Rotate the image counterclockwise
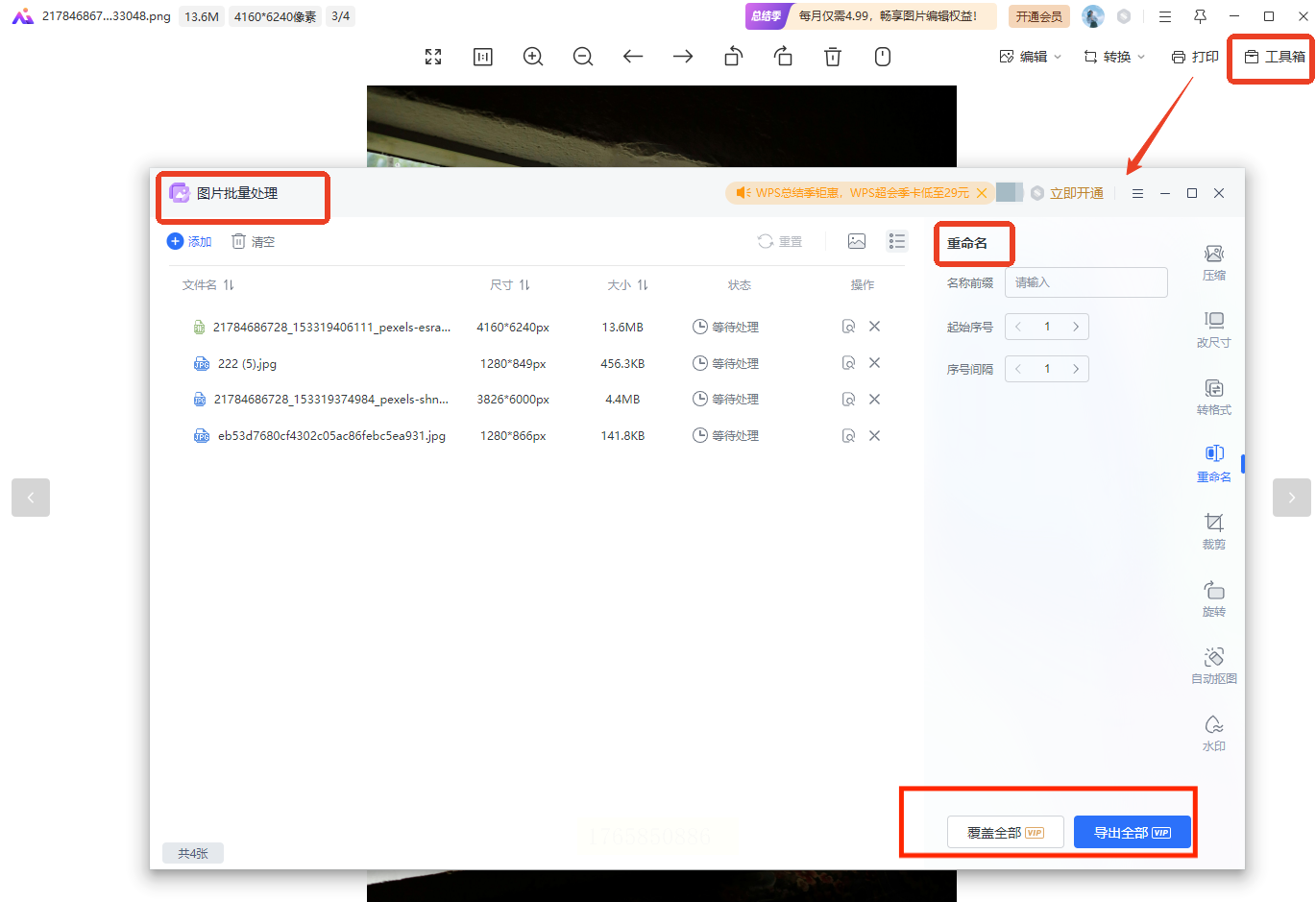Viewport: 1316px width, 902px height. [733, 57]
